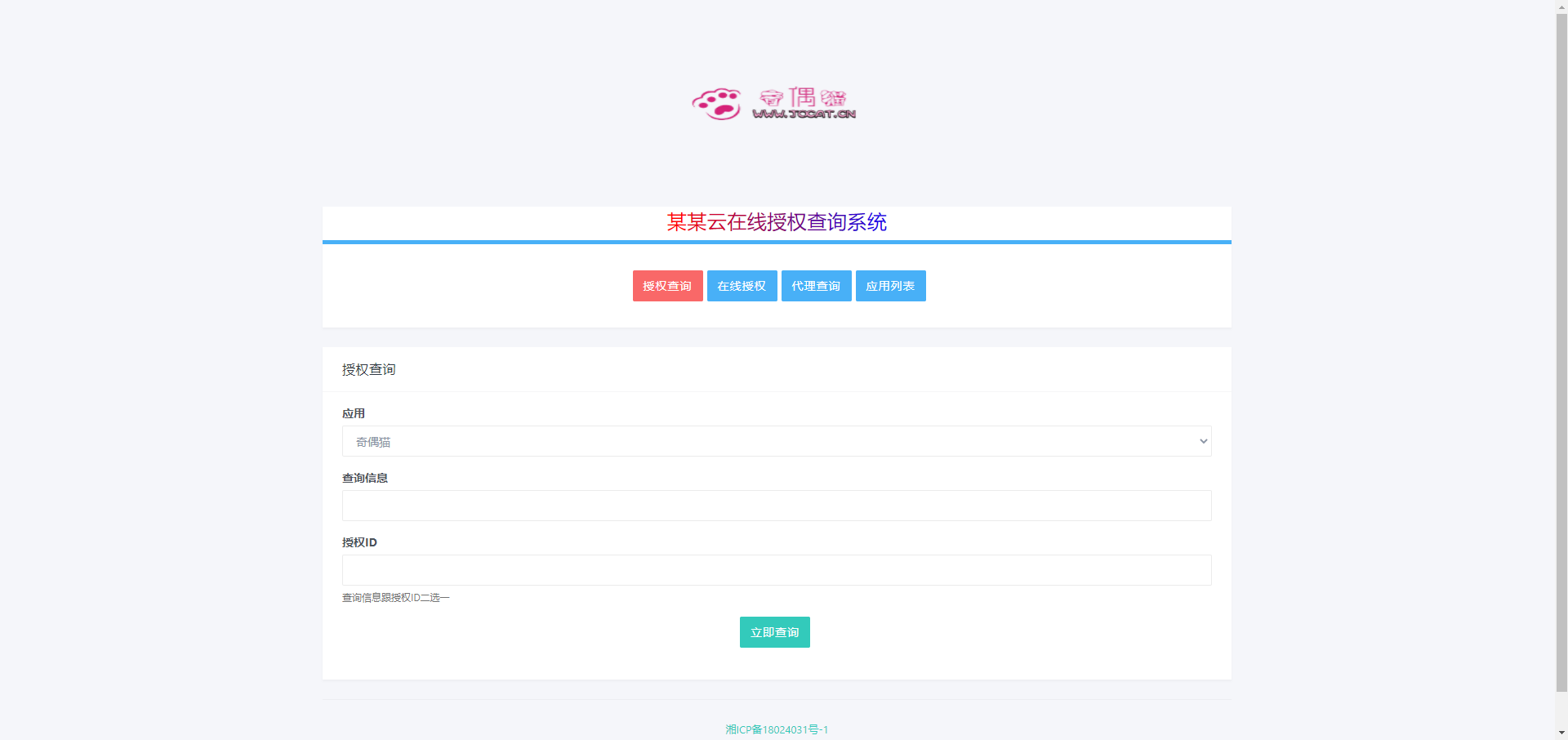Click the 立即查询 button
The height and width of the screenshot is (740, 1568).
coord(774,632)
